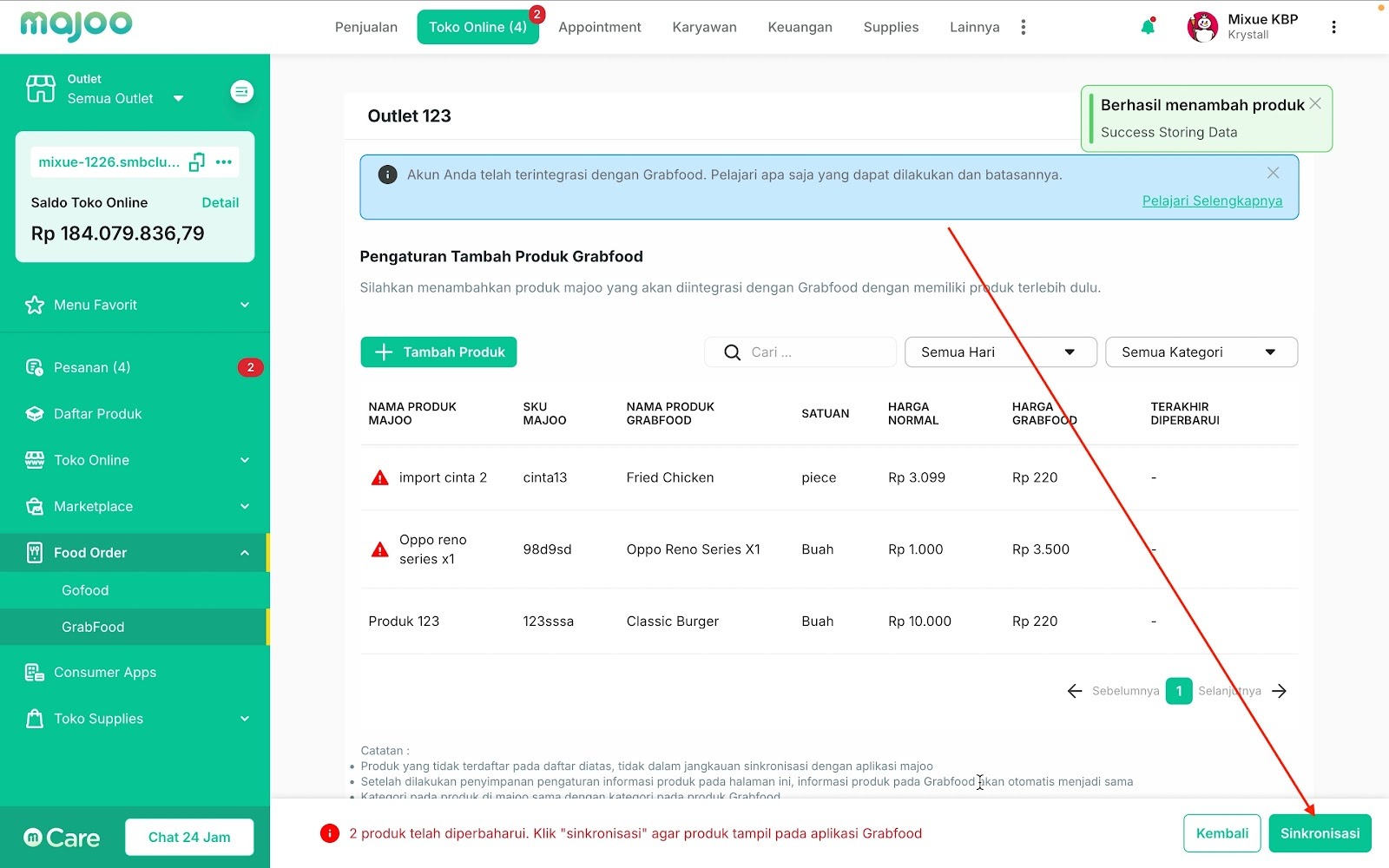The image size is (1389, 868).
Task: Open the Keuangan menu
Action: pyautogui.click(x=800, y=27)
